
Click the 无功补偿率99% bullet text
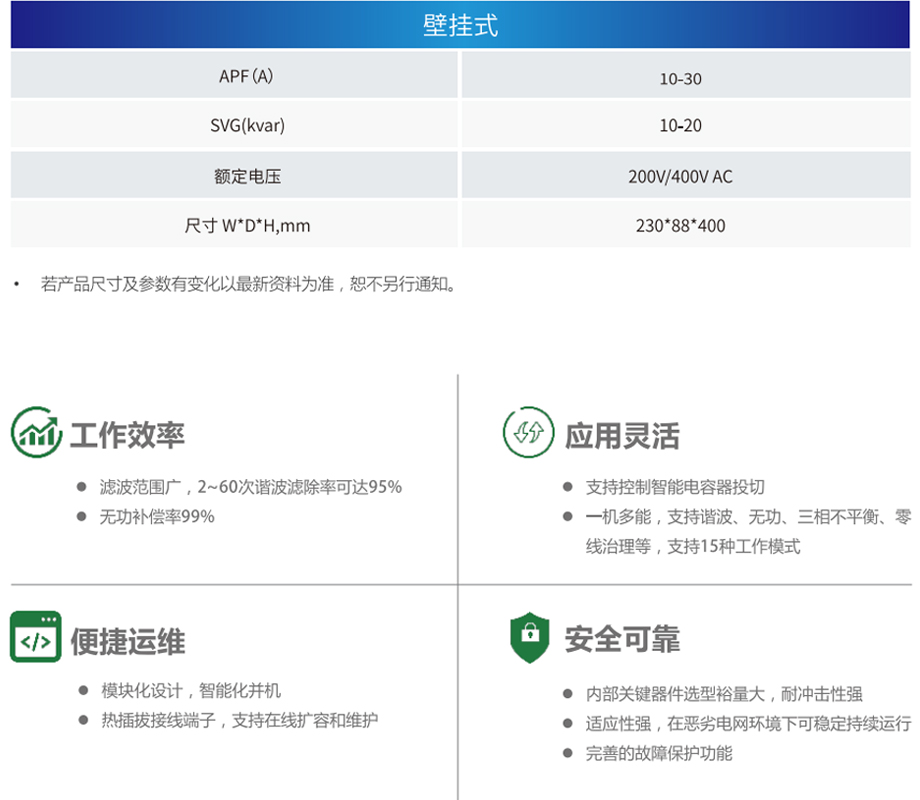[x=157, y=517]
